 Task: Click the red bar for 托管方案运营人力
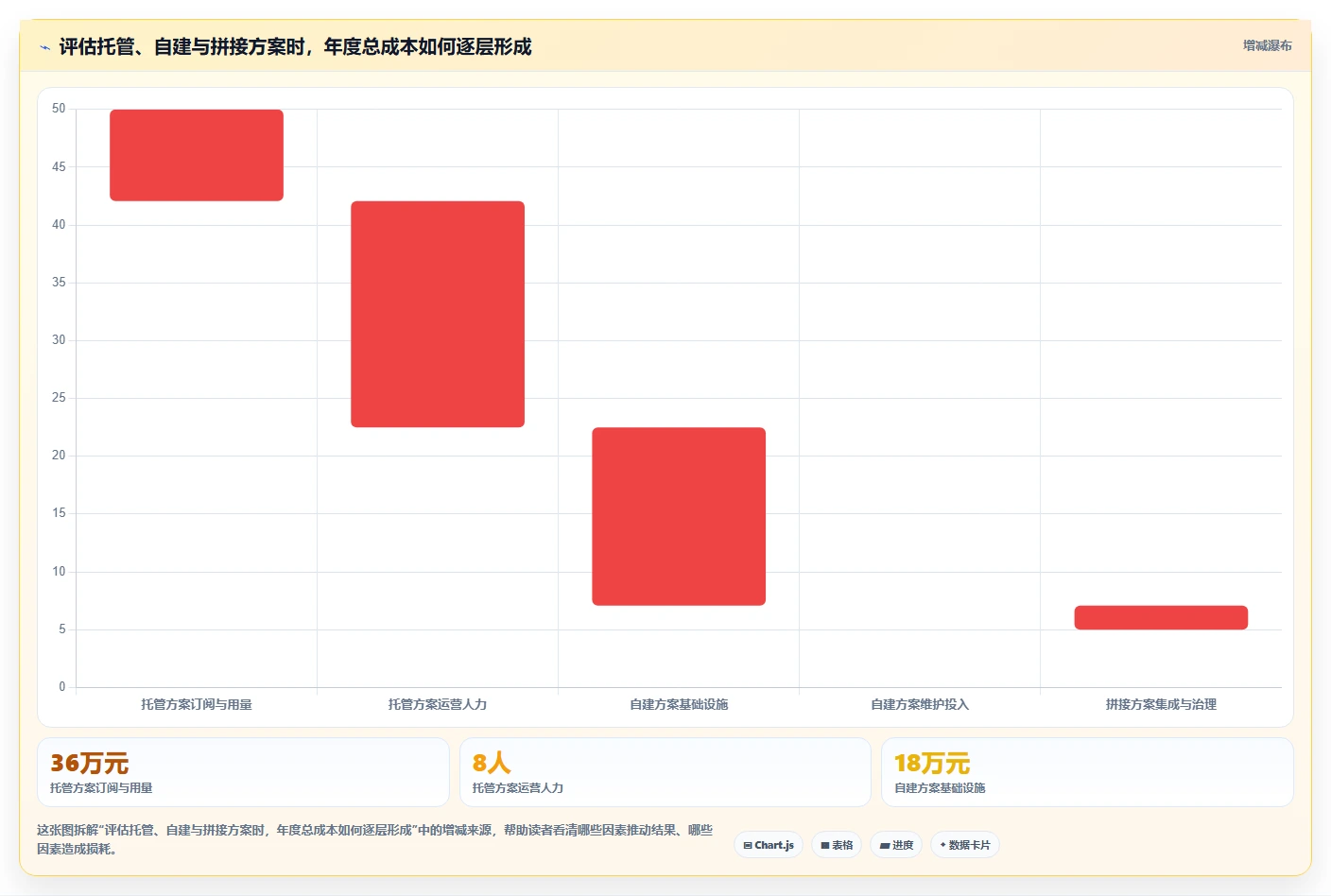point(438,314)
